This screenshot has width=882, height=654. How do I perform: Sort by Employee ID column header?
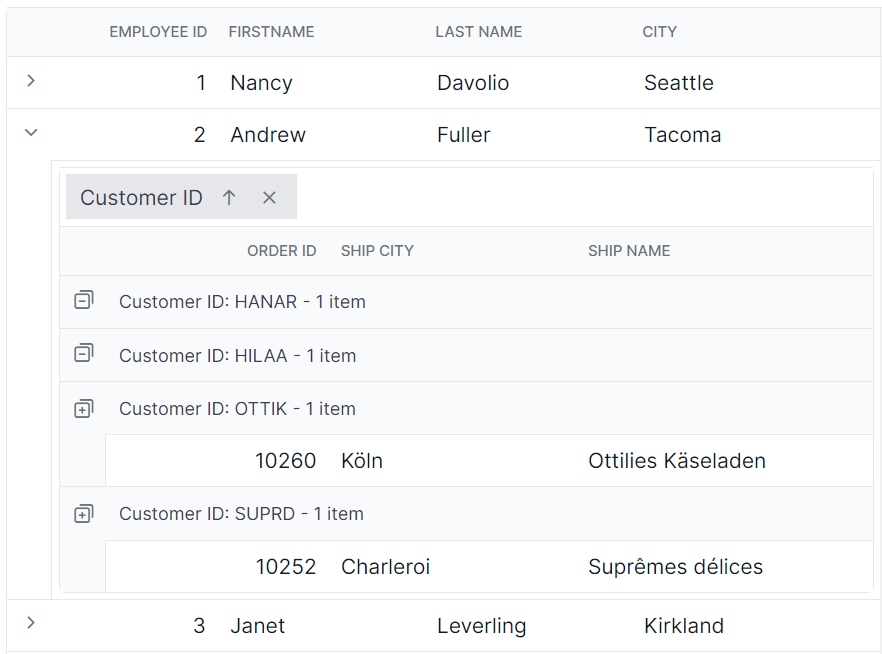(158, 32)
